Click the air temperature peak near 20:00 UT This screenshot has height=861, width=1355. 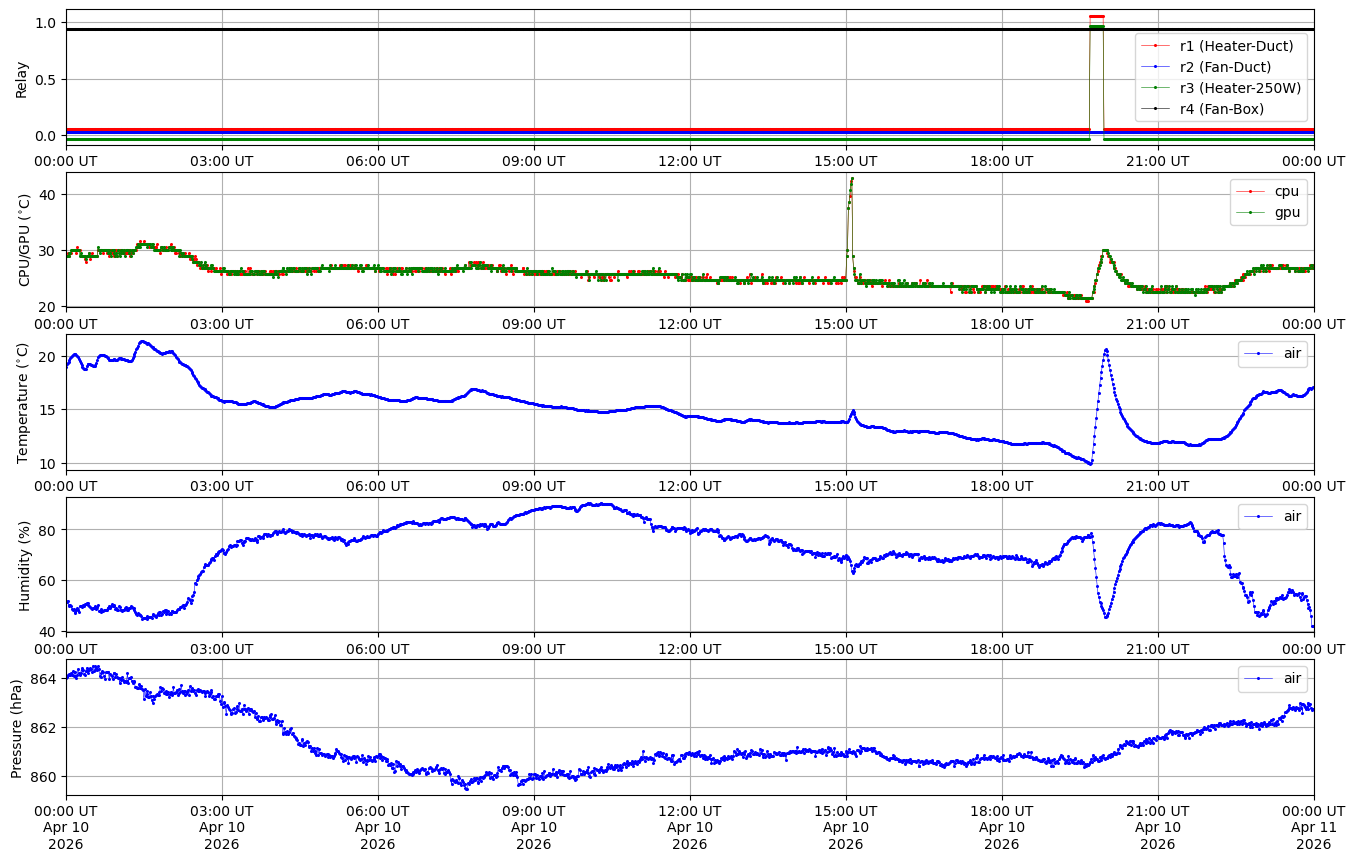point(1106,349)
